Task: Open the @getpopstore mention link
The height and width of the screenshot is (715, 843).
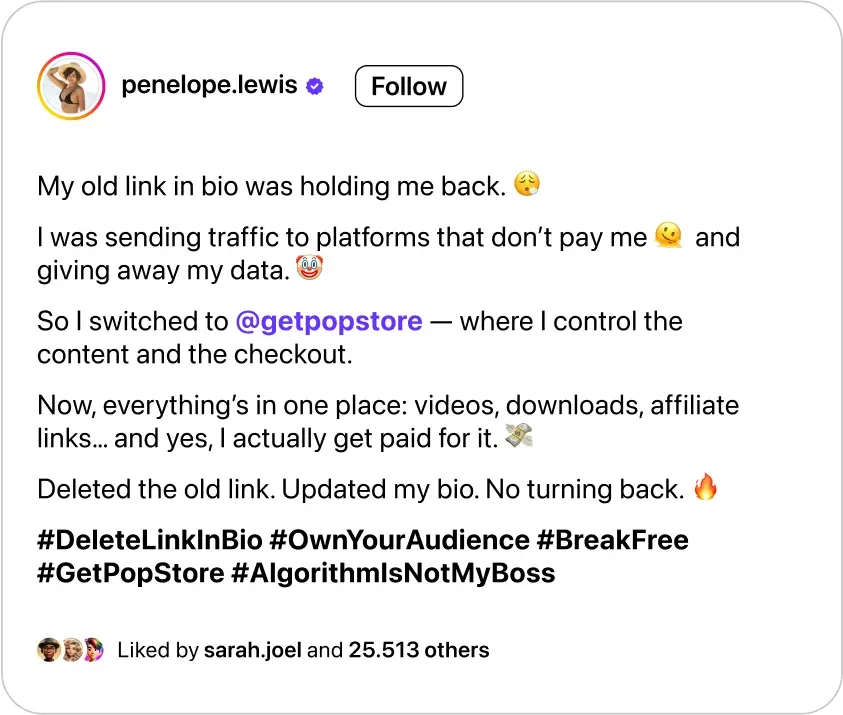Action: pyautogui.click(x=329, y=321)
